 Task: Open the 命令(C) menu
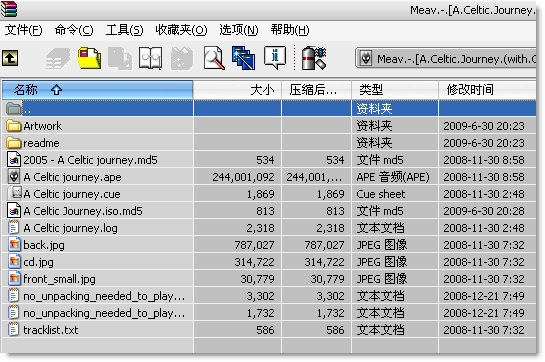pyautogui.click(x=74, y=30)
